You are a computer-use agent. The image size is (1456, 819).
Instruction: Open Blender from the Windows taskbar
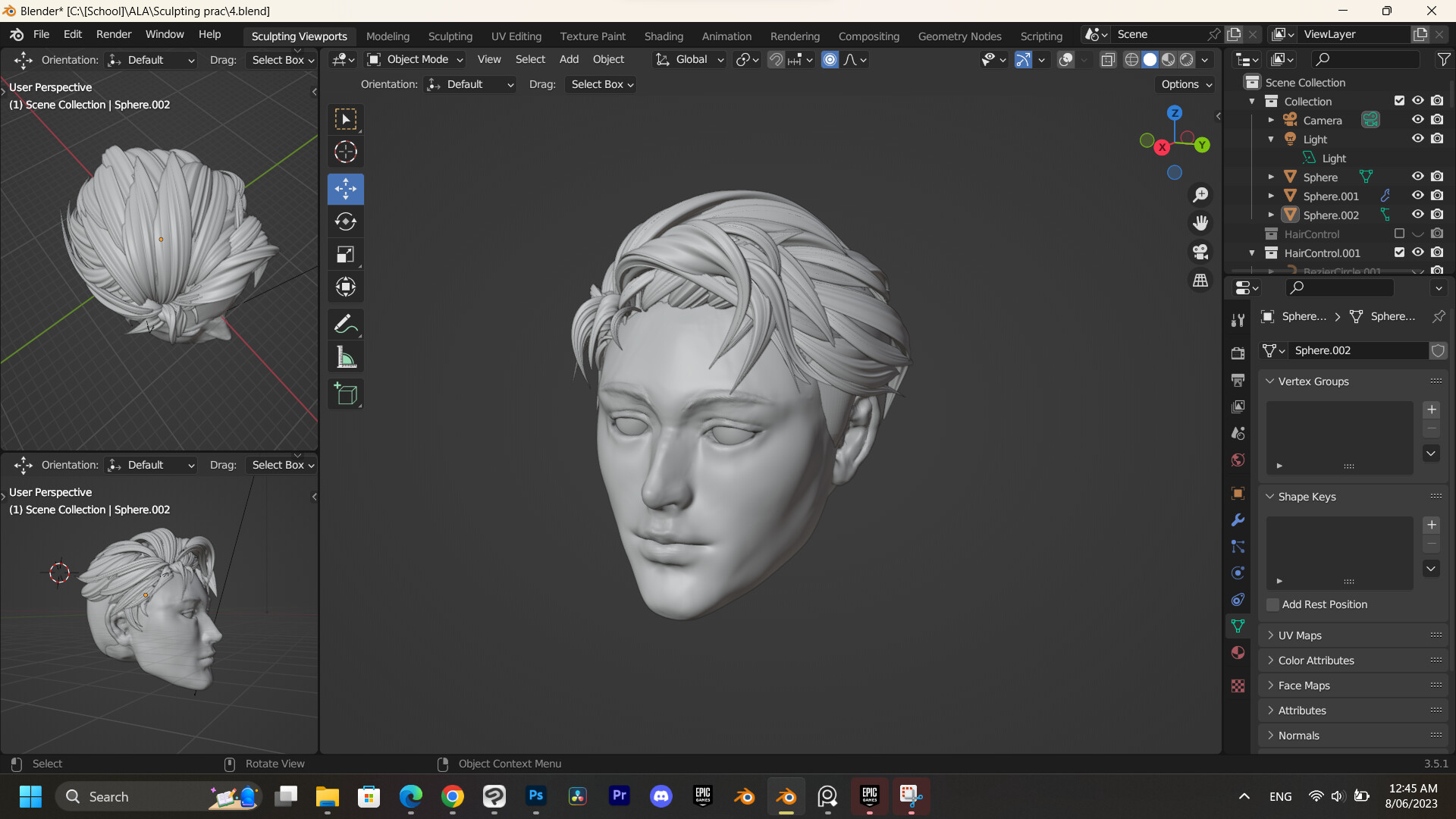point(786,796)
